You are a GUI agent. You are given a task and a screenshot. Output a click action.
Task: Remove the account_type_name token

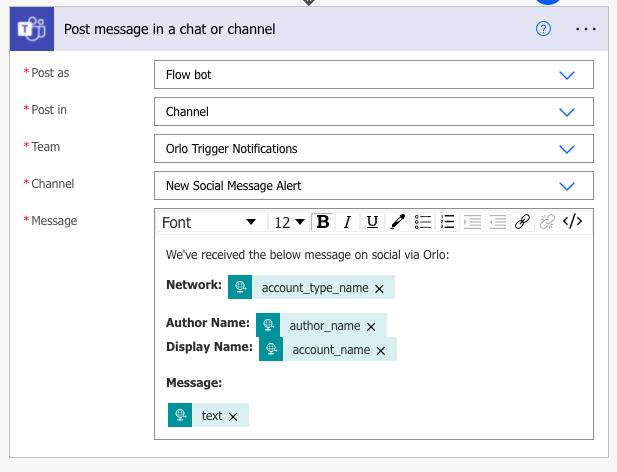379,288
